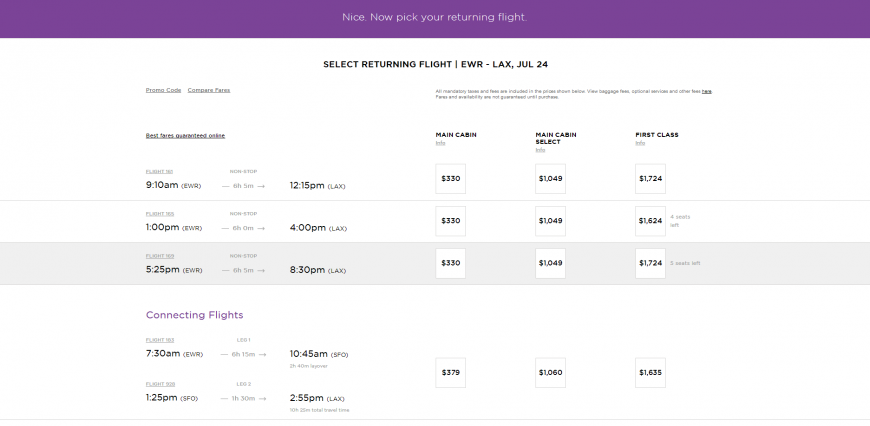
Task: Select $1,635 First Class connecting fare
Action: point(650,372)
